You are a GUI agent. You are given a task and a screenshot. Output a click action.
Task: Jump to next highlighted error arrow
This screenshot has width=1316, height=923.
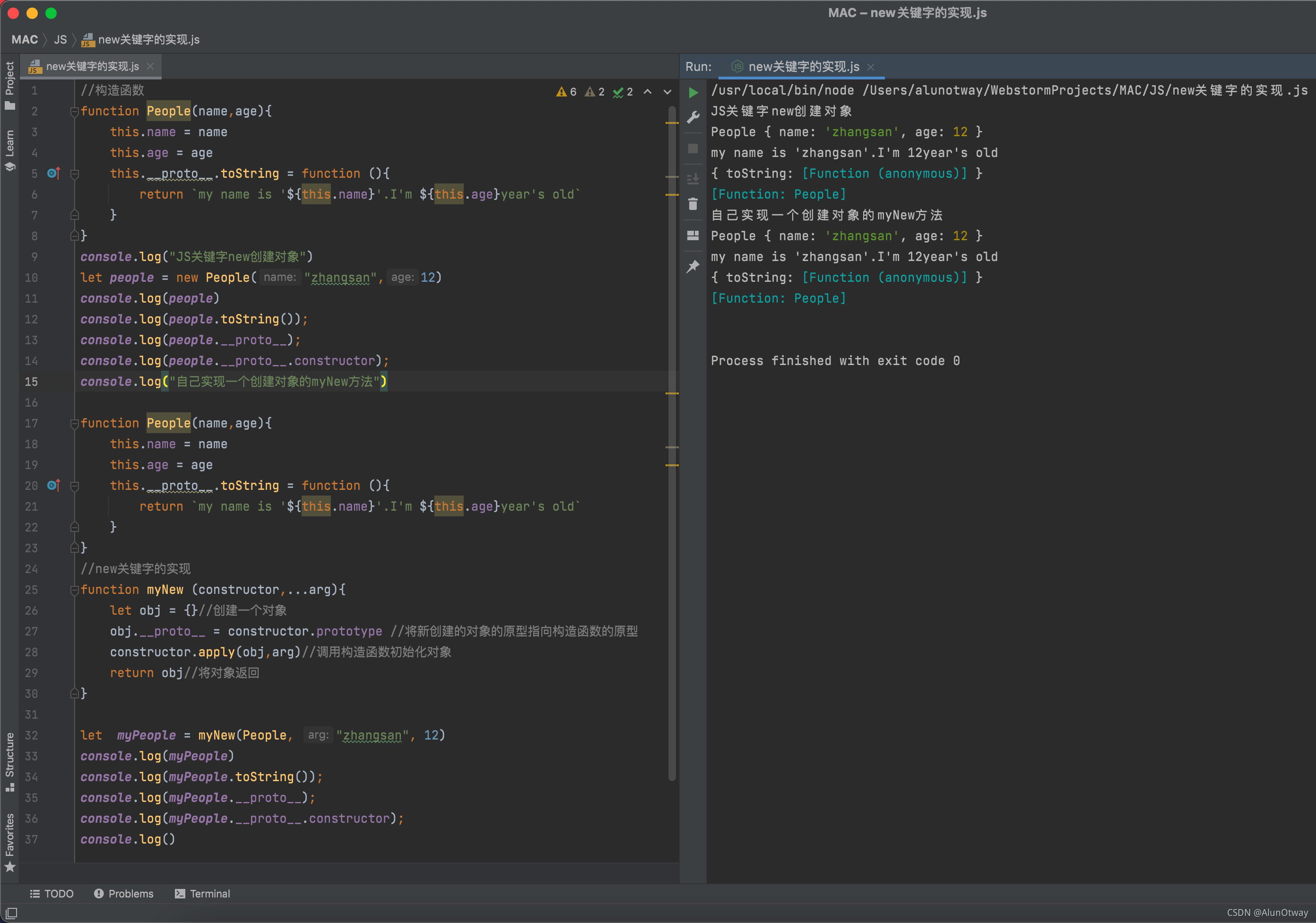(667, 92)
